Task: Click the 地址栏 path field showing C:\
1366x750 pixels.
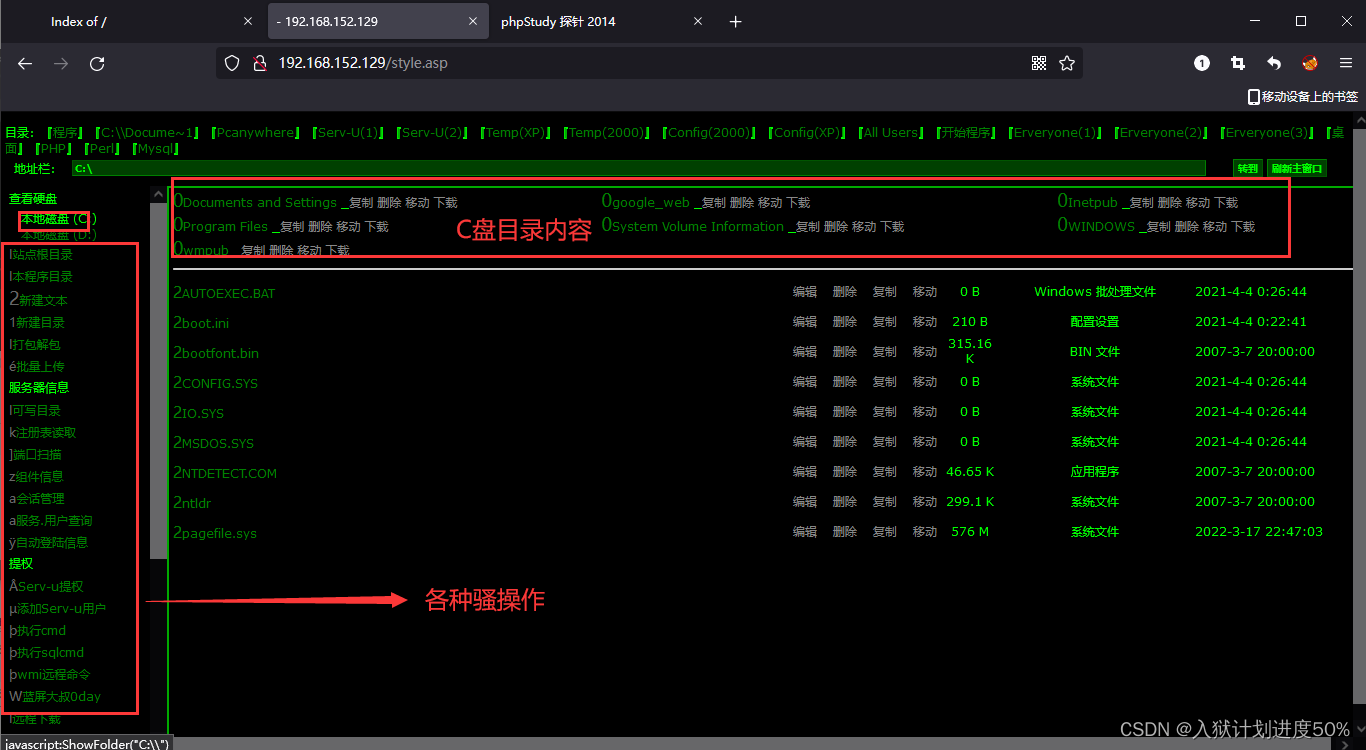Action: pyautogui.click(x=638, y=168)
